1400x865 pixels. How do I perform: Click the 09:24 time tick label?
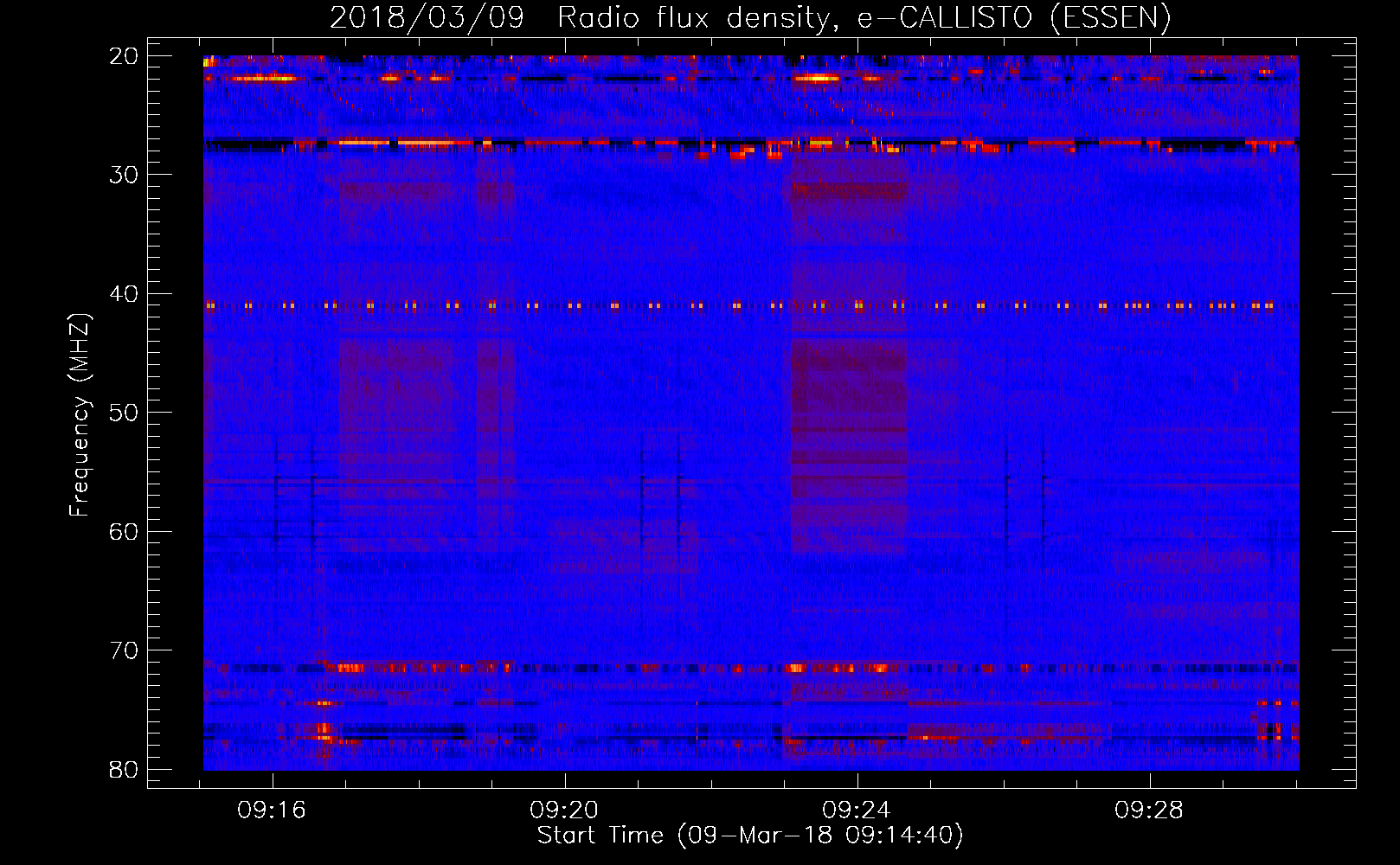[857, 811]
